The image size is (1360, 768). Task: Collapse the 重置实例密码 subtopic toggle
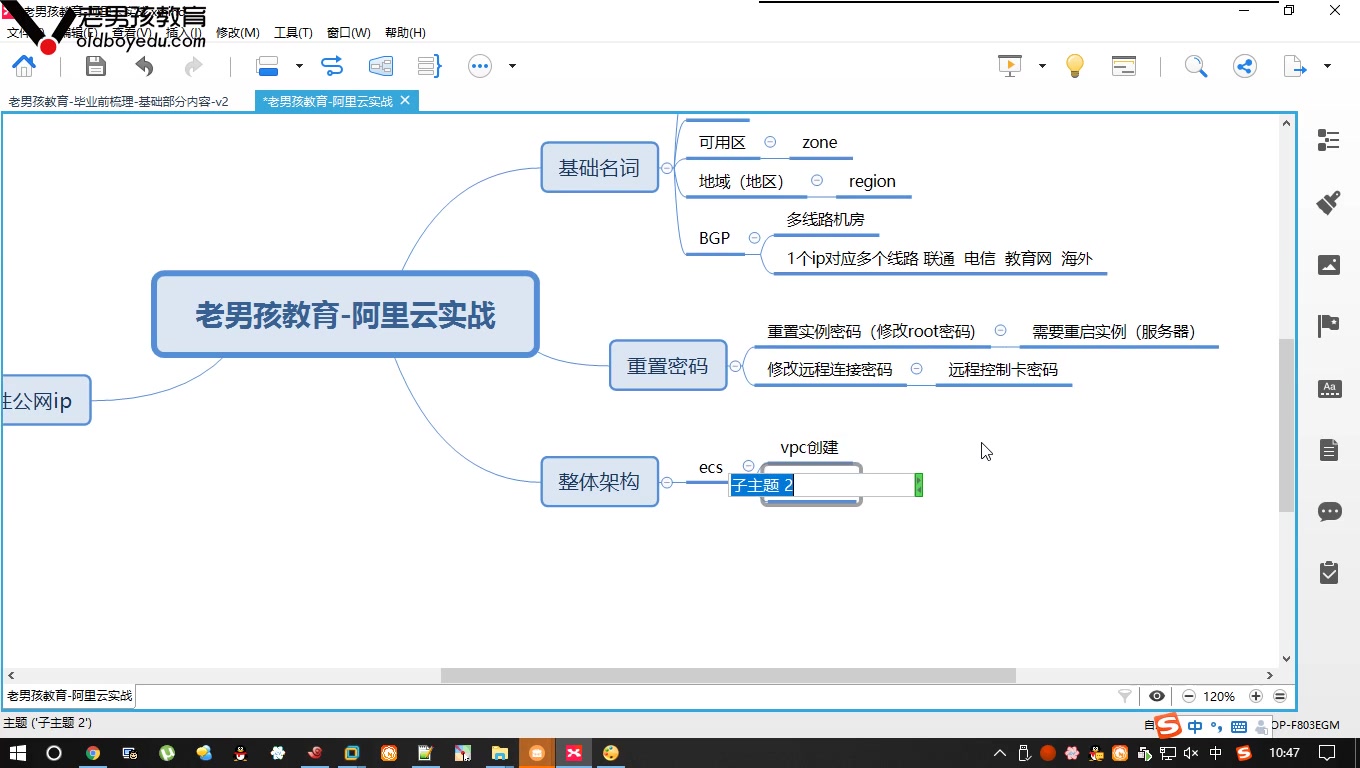coord(1000,331)
